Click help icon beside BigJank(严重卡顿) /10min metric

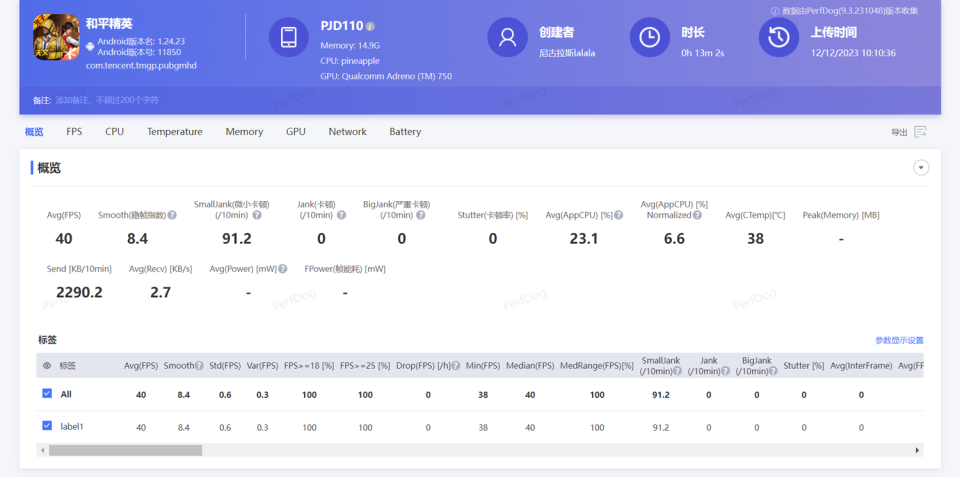tap(421, 216)
